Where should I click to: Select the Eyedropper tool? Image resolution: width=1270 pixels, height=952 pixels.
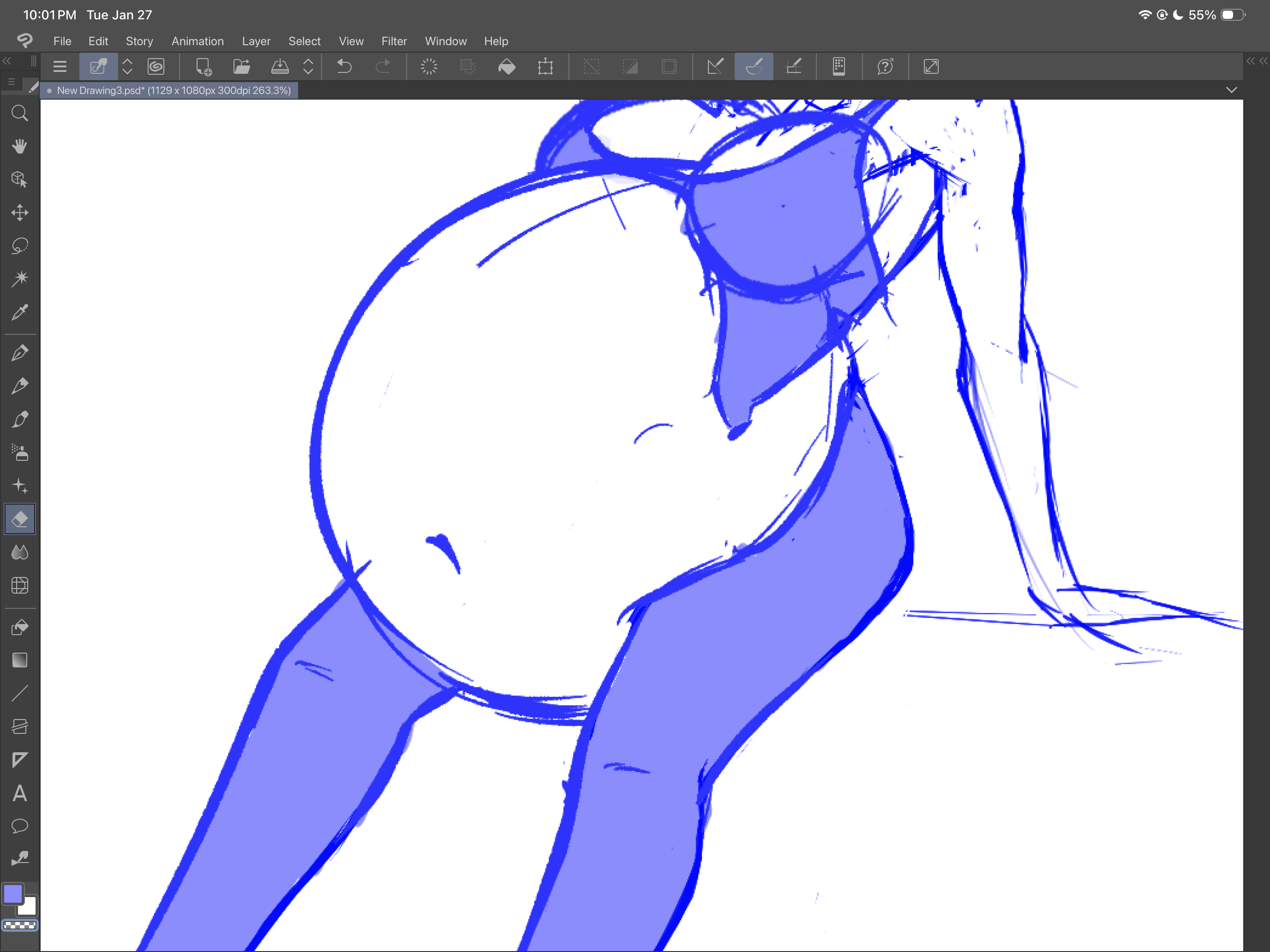[19, 313]
